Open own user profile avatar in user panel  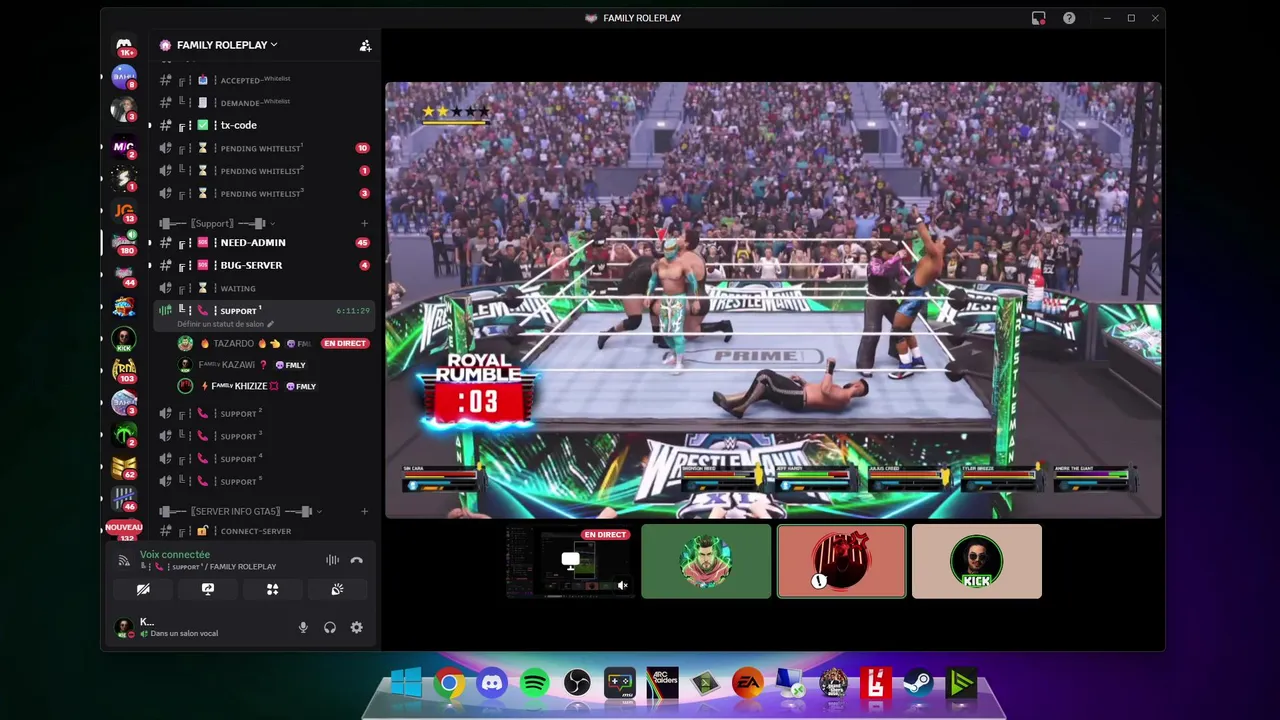[123, 627]
